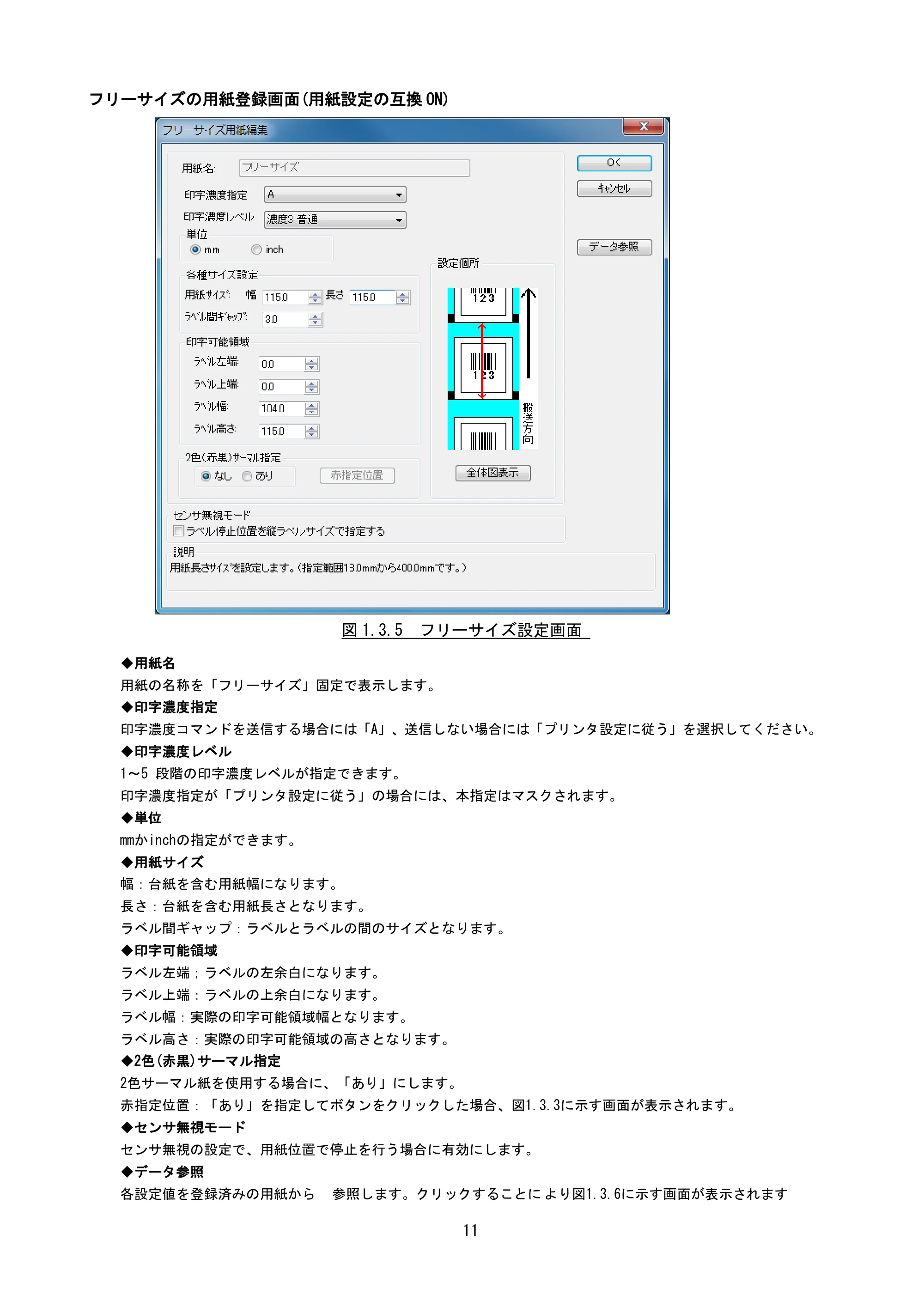The width and height of the screenshot is (924, 1307).
Task: Click the 長さ stepper arrows
Action: pos(402,297)
